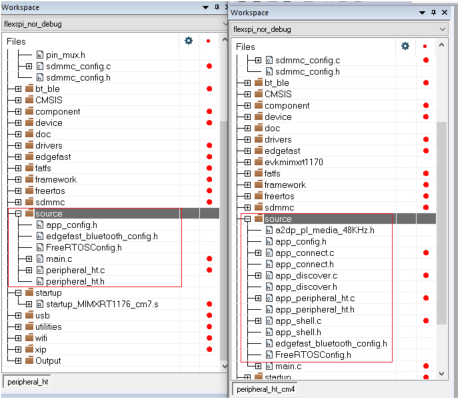Select startup_MIMXRT1176_cm7.s file

102,304
